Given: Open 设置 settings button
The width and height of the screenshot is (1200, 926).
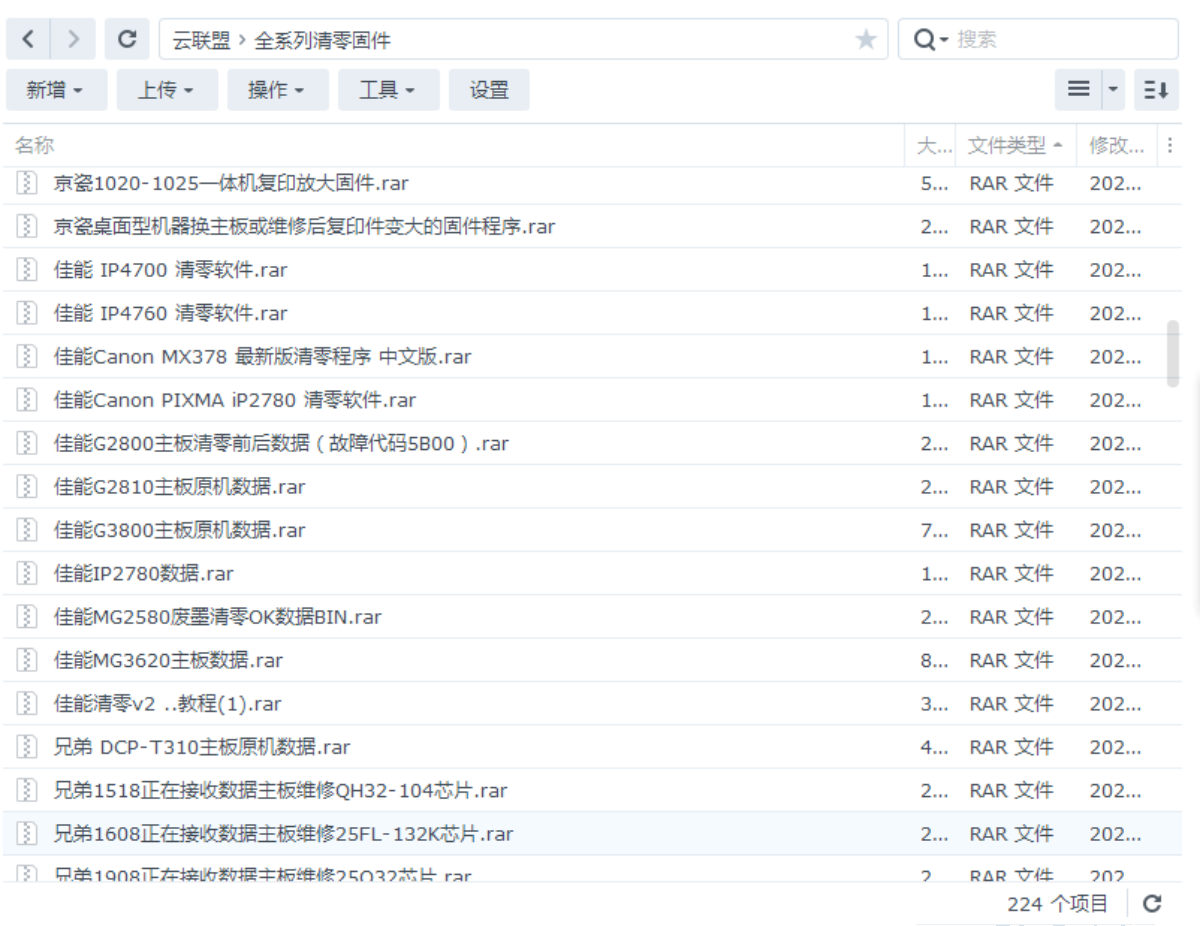Looking at the screenshot, I should tap(489, 90).
